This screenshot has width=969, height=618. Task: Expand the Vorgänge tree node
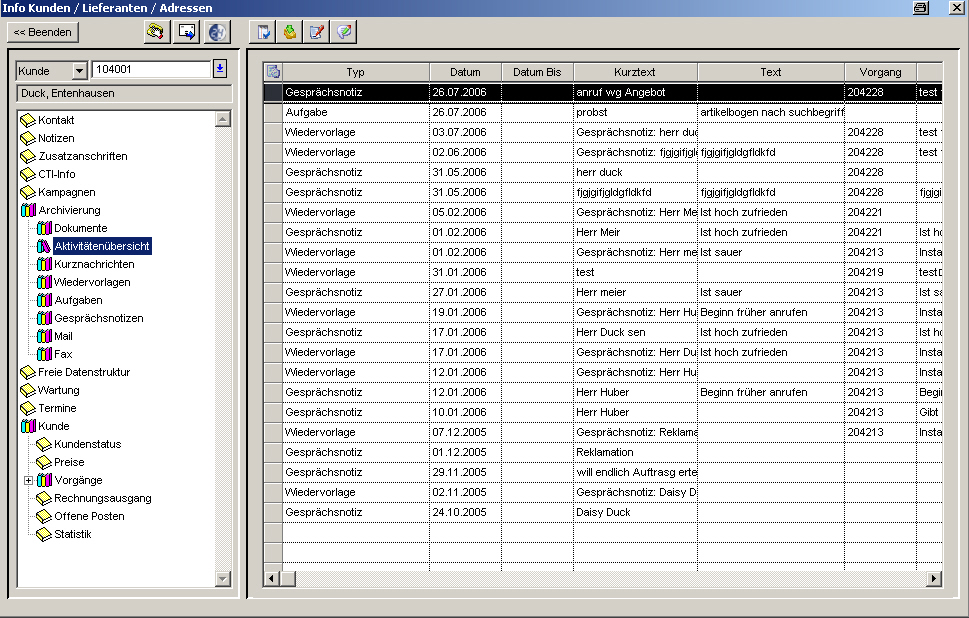[x=28, y=480]
